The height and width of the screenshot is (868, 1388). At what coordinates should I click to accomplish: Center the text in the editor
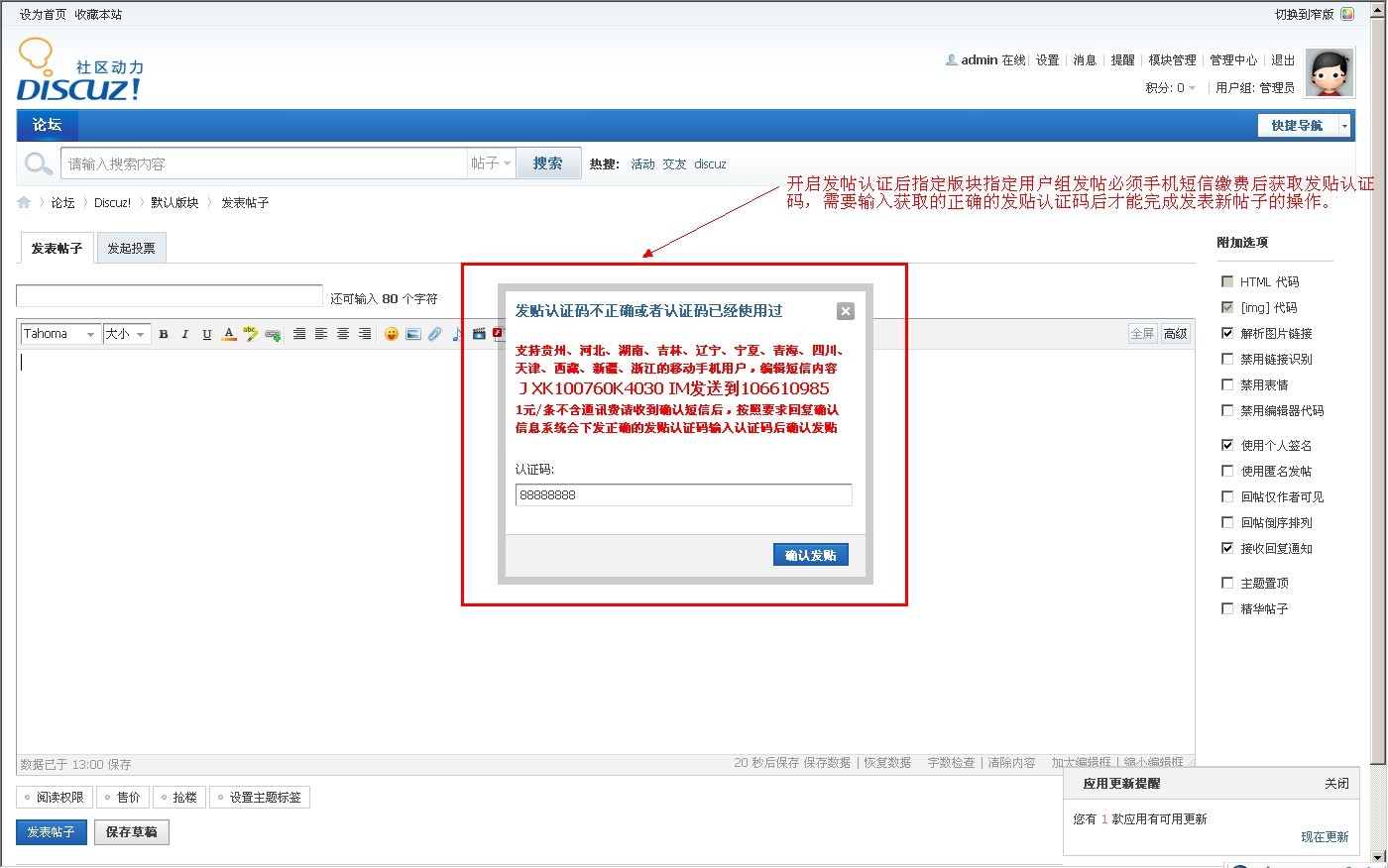coord(343,334)
